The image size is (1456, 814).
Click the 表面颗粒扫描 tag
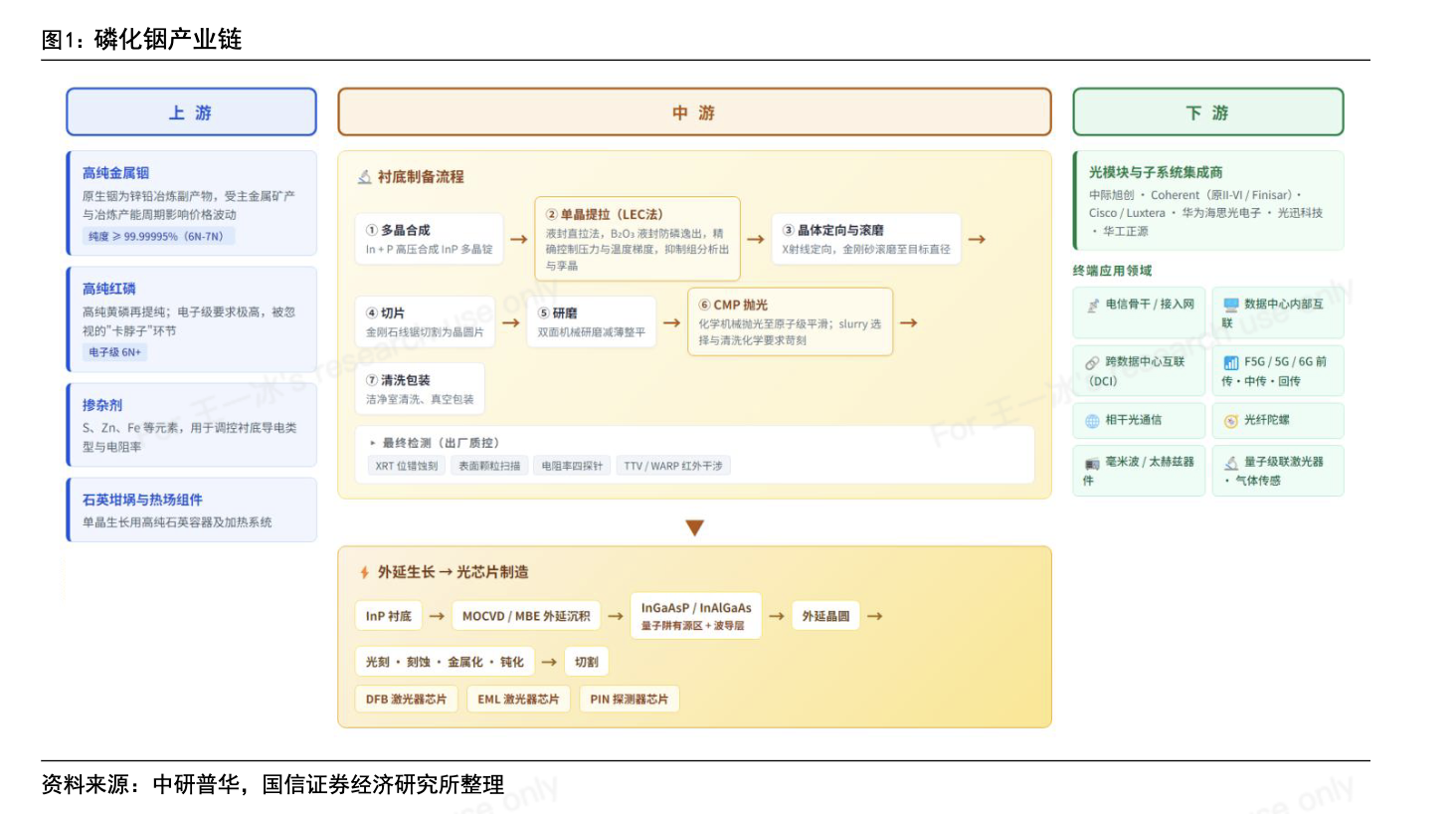489,466
